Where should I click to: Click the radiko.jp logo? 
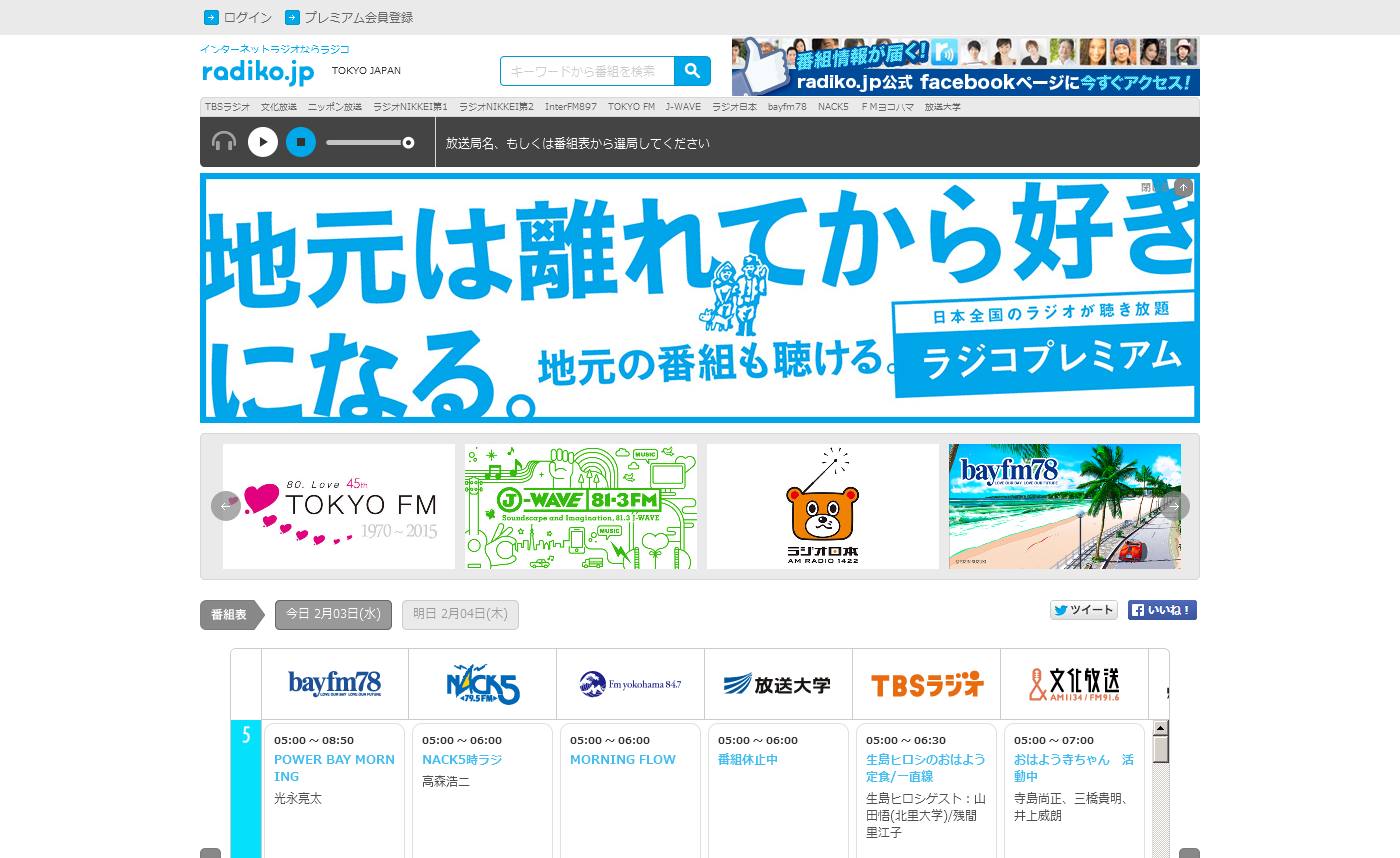(x=258, y=71)
